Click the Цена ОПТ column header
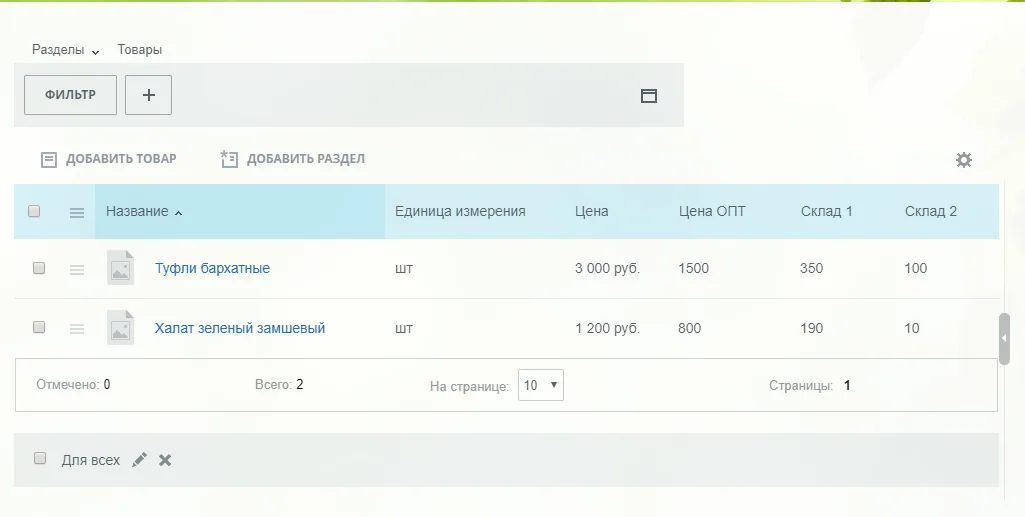Viewport: 1025px width, 517px height. pos(712,211)
